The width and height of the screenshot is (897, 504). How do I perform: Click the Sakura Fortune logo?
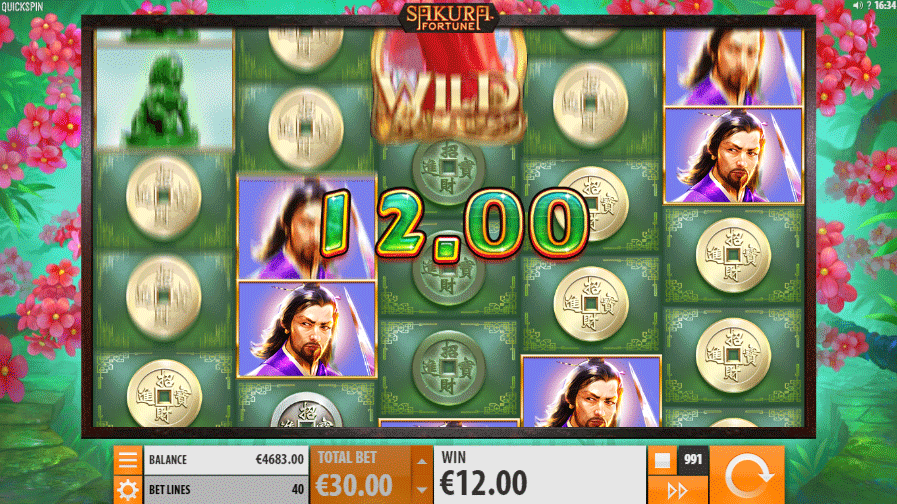[449, 18]
